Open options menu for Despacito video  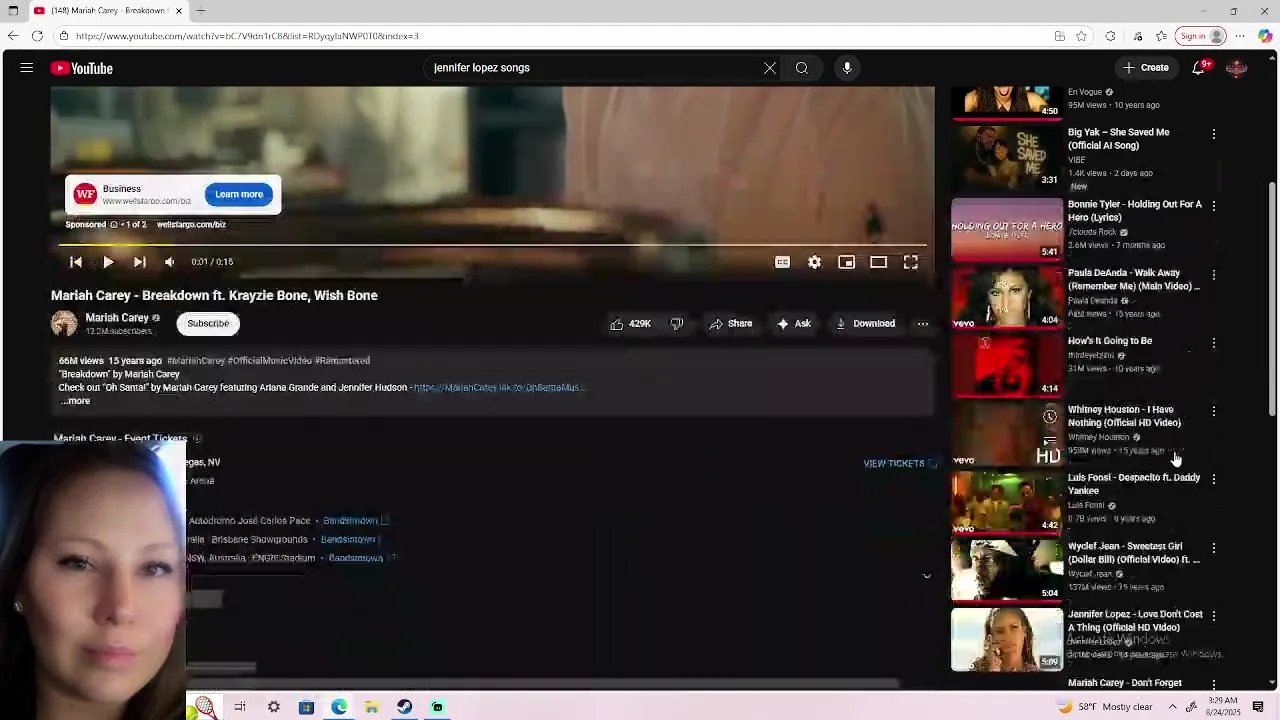pyautogui.click(x=1214, y=479)
